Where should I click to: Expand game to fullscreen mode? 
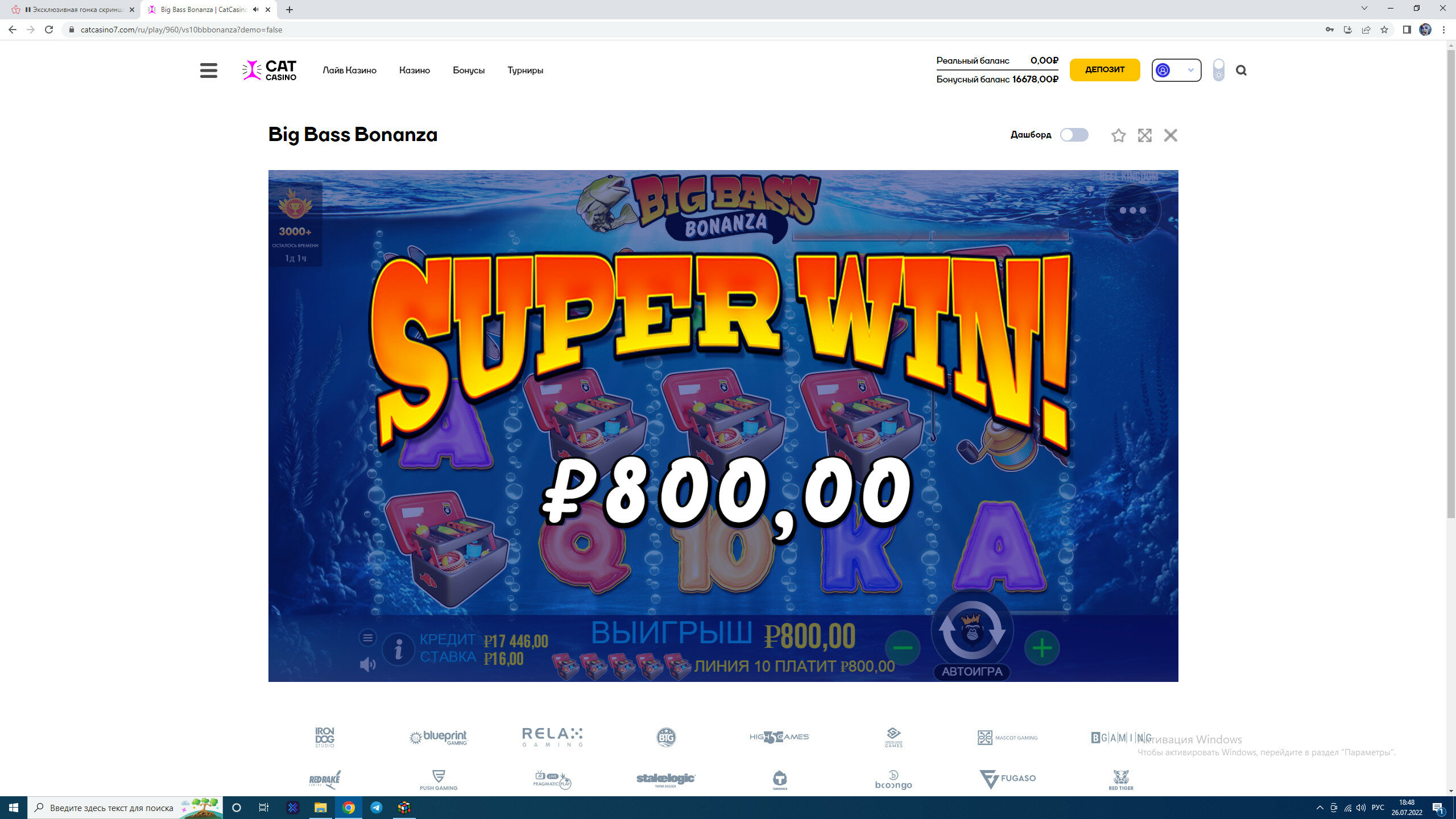[x=1144, y=135]
